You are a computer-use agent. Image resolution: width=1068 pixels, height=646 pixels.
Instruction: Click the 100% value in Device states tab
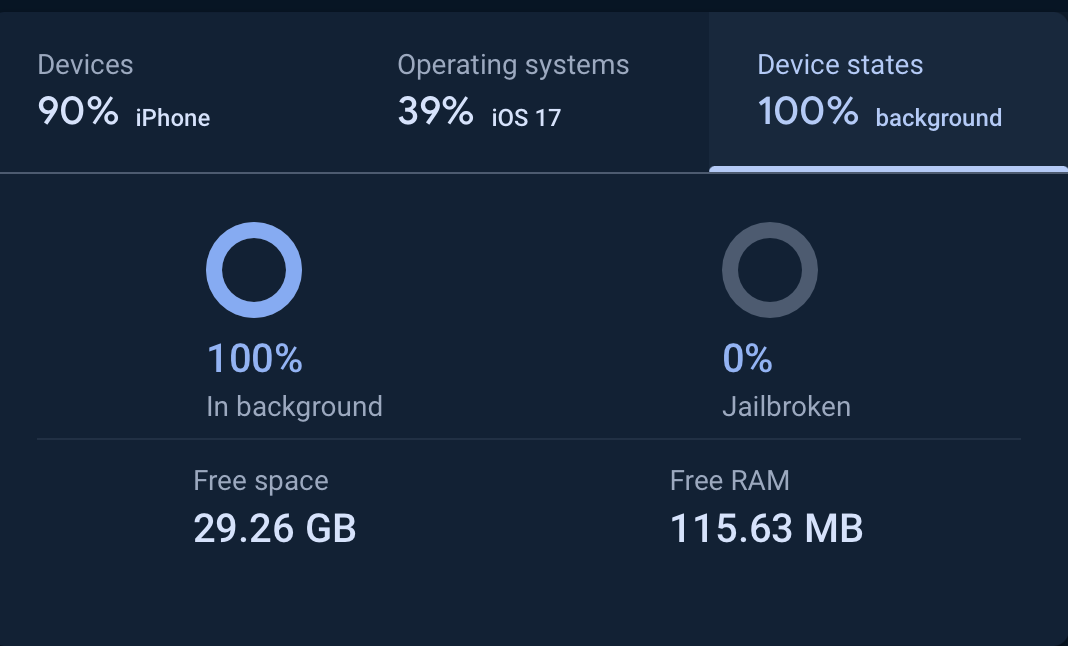pos(808,111)
